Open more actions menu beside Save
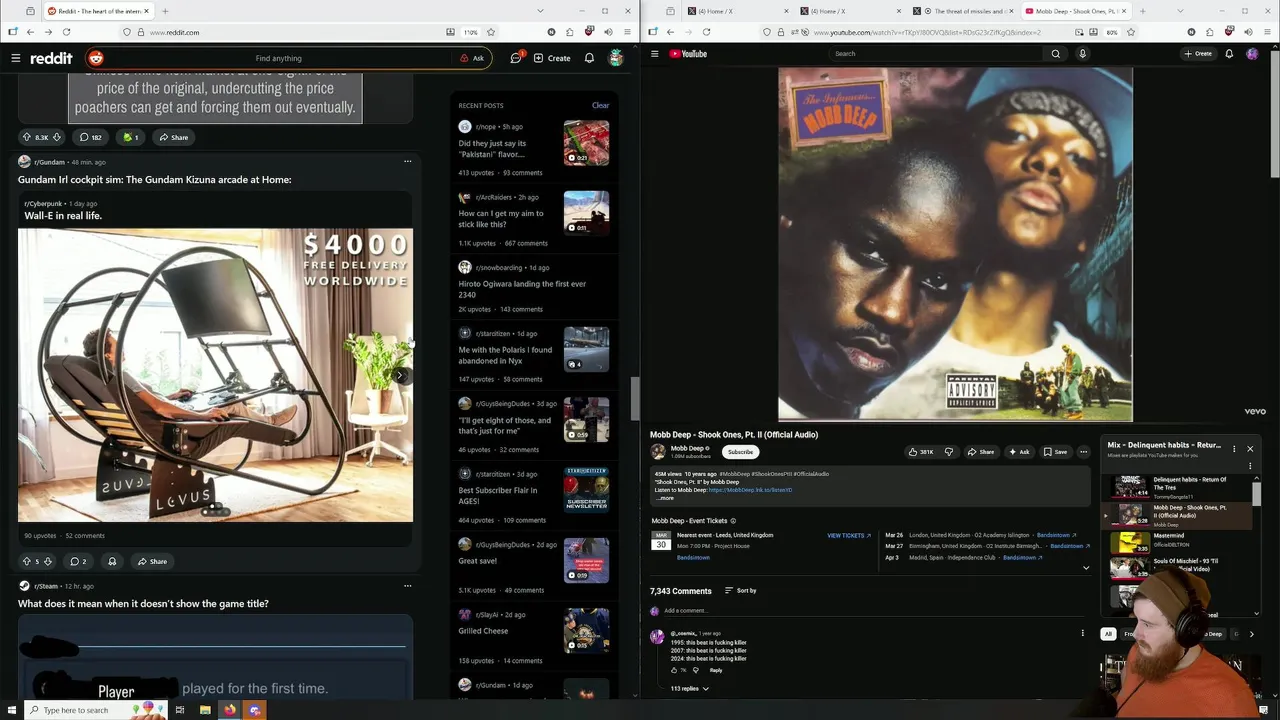 click(1083, 452)
